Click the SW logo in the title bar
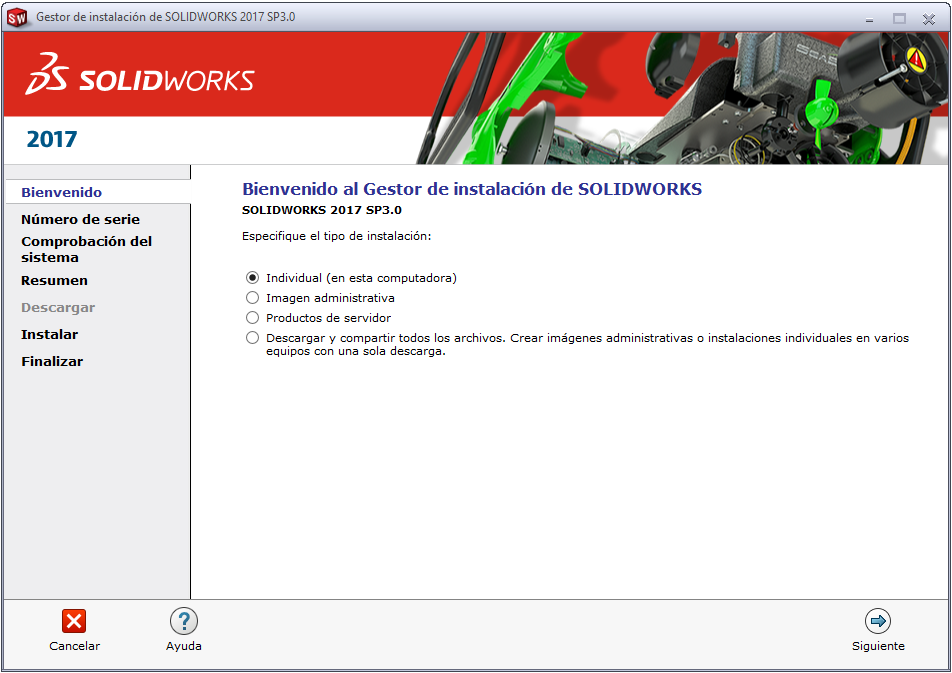The image size is (952, 673). coord(17,18)
